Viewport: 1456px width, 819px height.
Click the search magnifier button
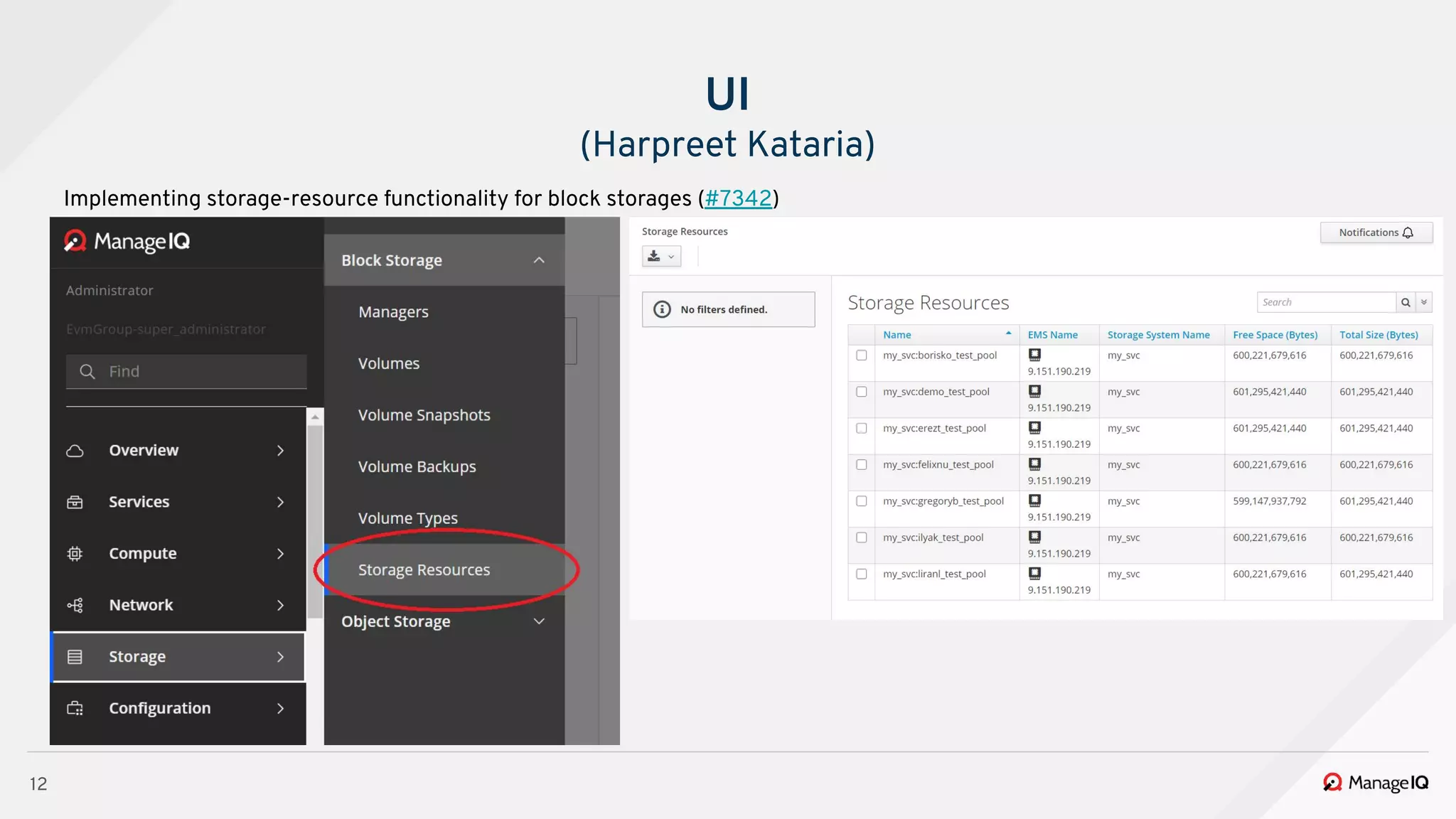pos(1406,302)
